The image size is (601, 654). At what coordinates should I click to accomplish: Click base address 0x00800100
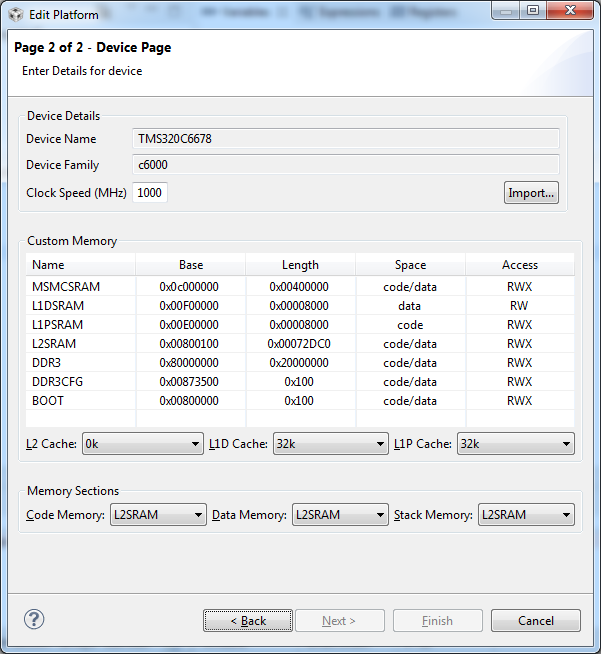pyautogui.click(x=189, y=344)
